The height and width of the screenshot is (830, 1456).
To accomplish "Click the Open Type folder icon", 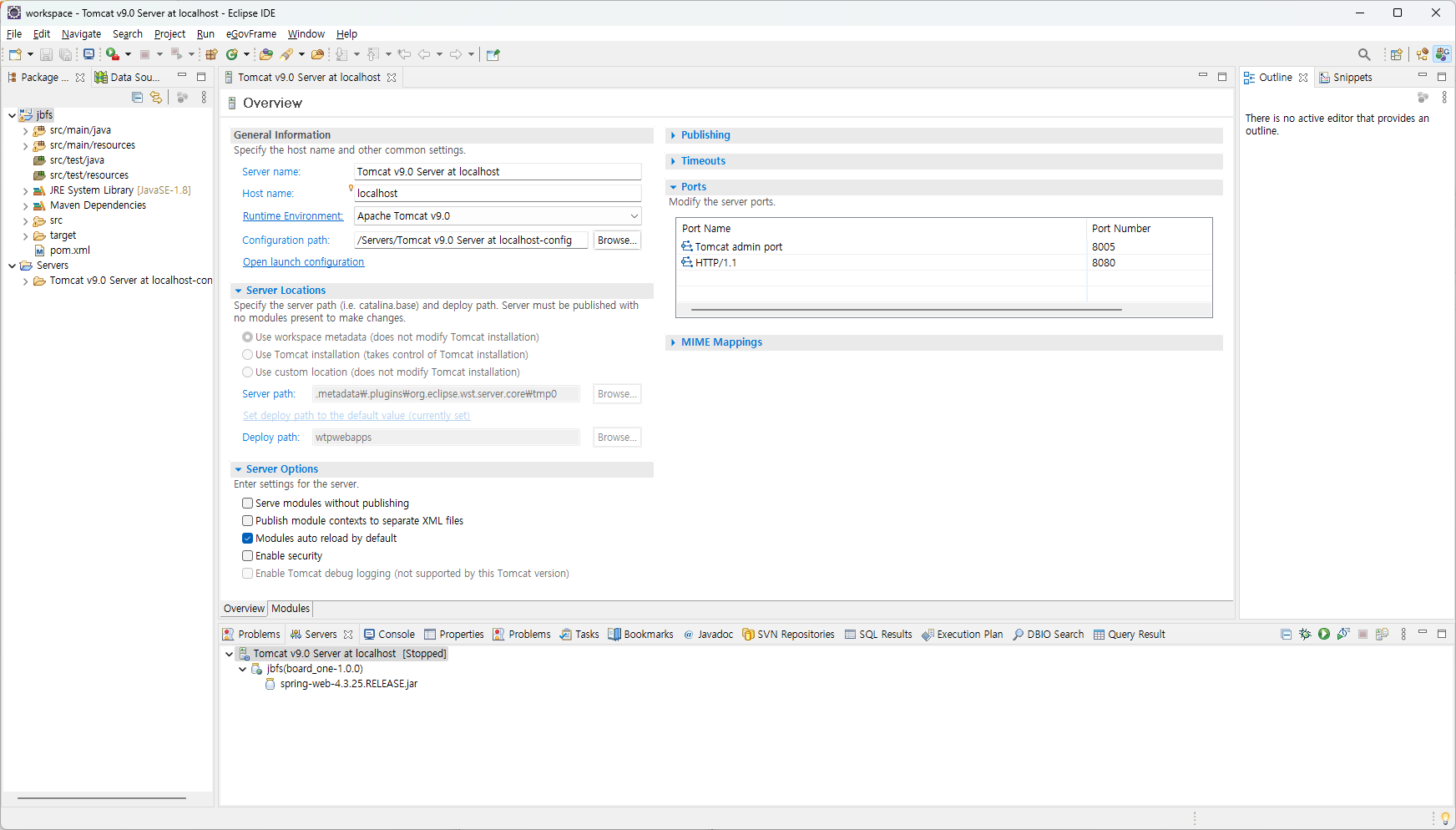I will (x=266, y=54).
